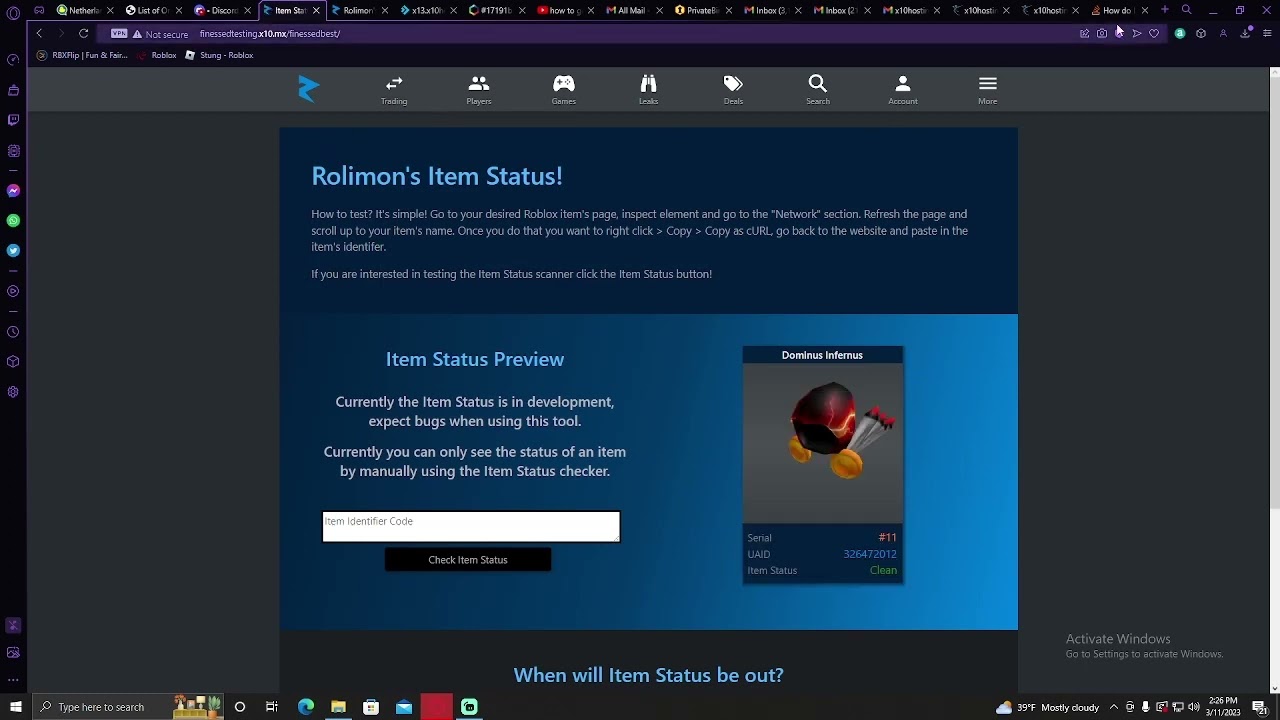Open the Roblox bookmark
Image resolution: width=1280 pixels, height=720 pixels.
pos(158,55)
